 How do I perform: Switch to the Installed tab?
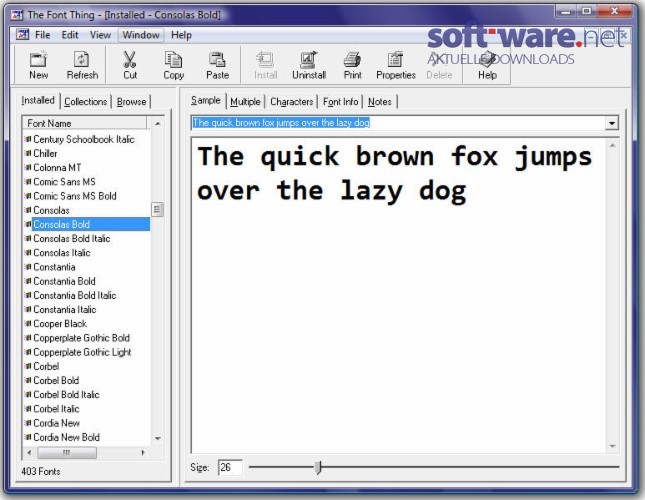tap(38, 100)
